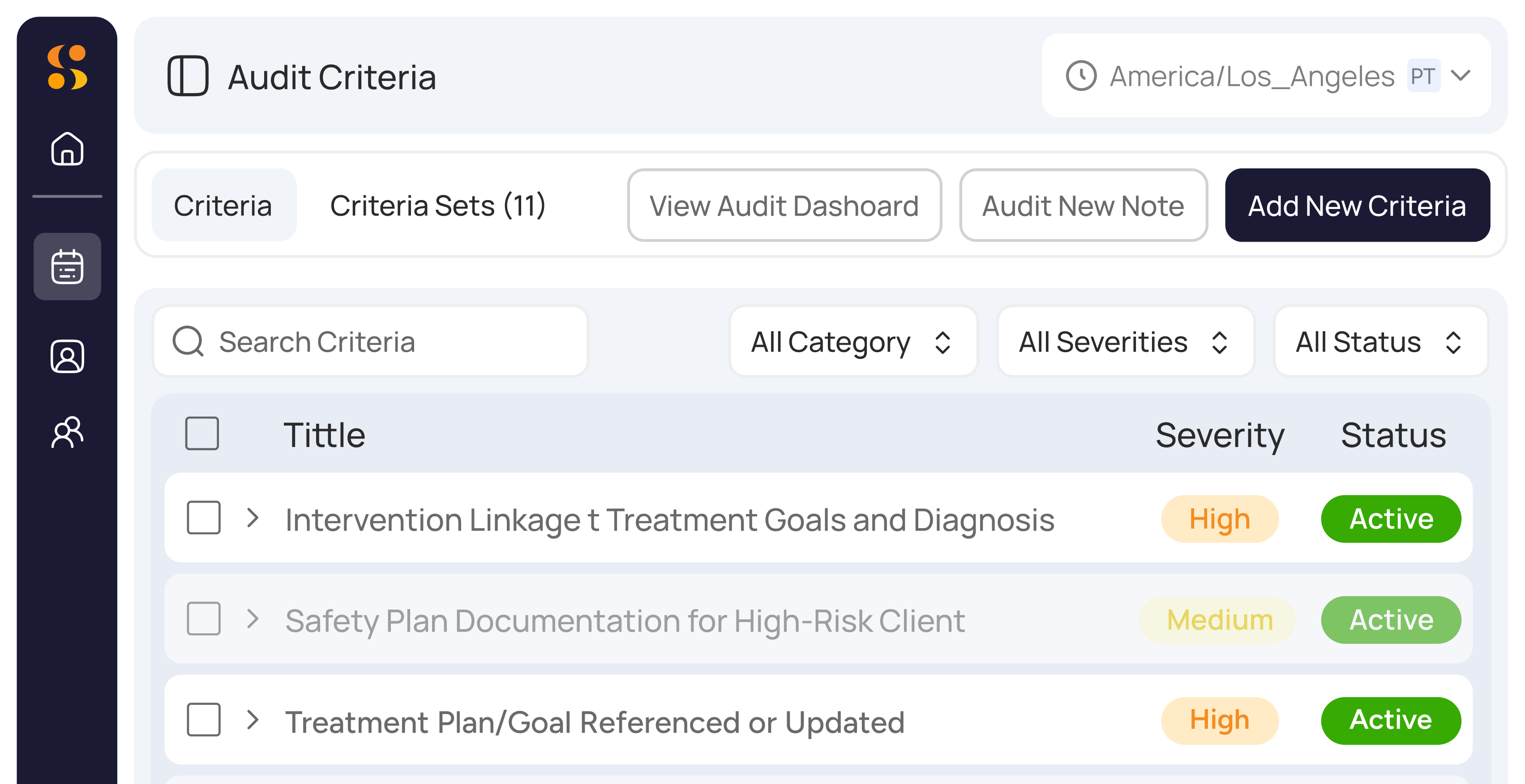The height and width of the screenshot is (784, 1525).
Task: Check the select-all checkbox in table header
Action: click(202, 433)
